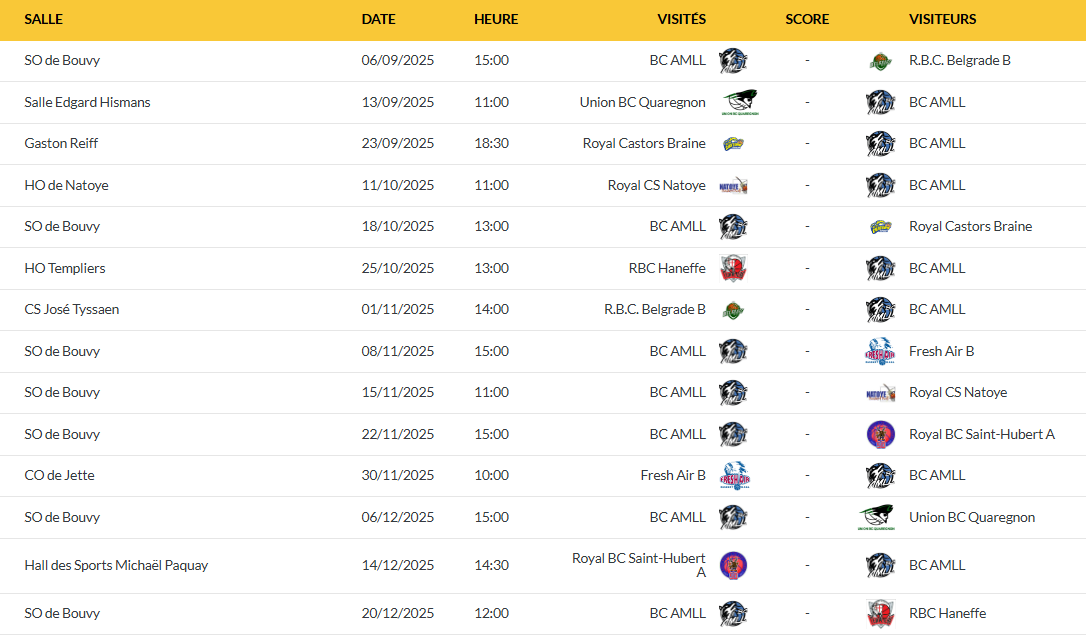Click the 10:00 kickoff time
The width and height of the screenshot is (1086, 635).
(492, 476)
